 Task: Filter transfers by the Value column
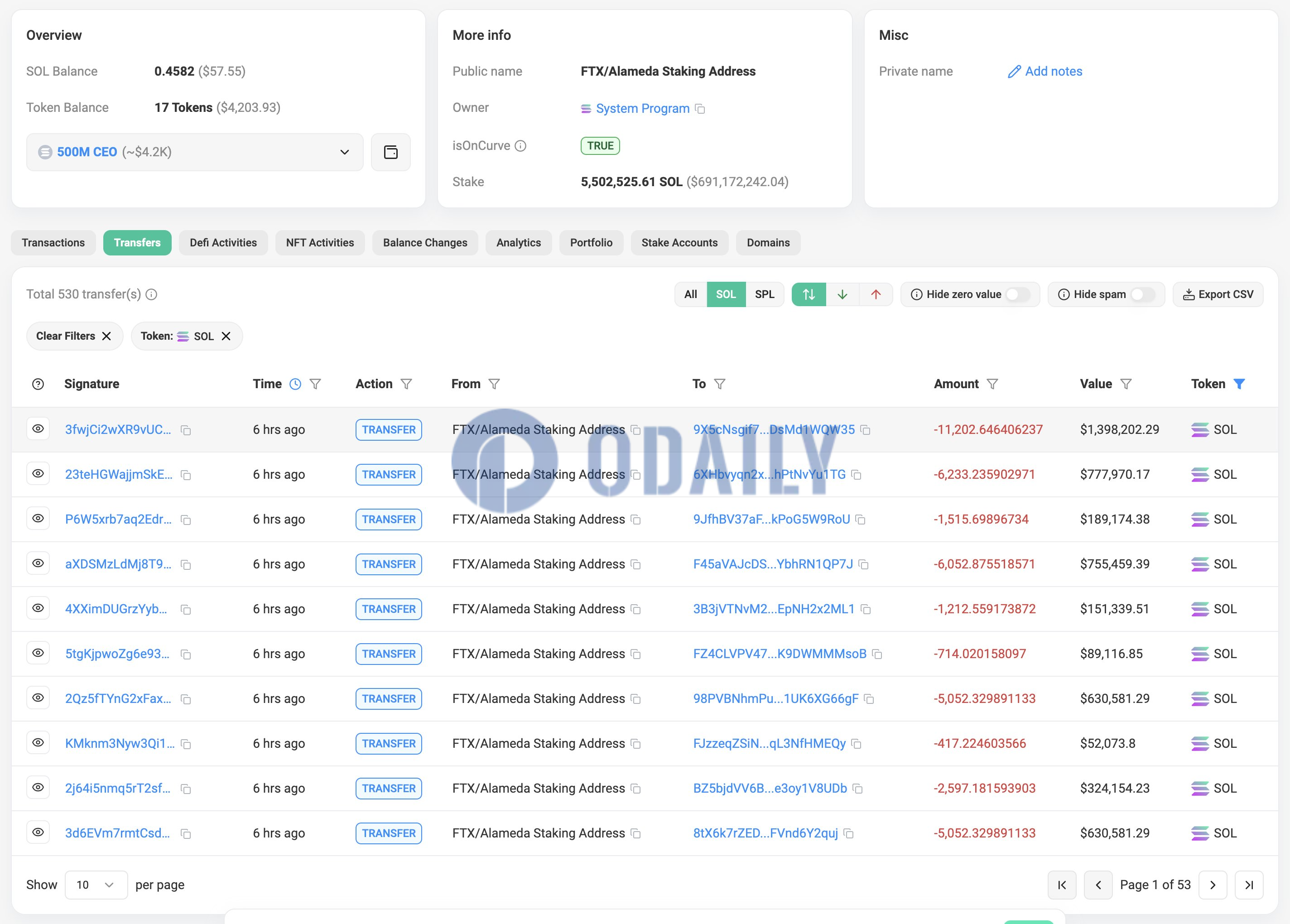click(x=1126, y=385)
